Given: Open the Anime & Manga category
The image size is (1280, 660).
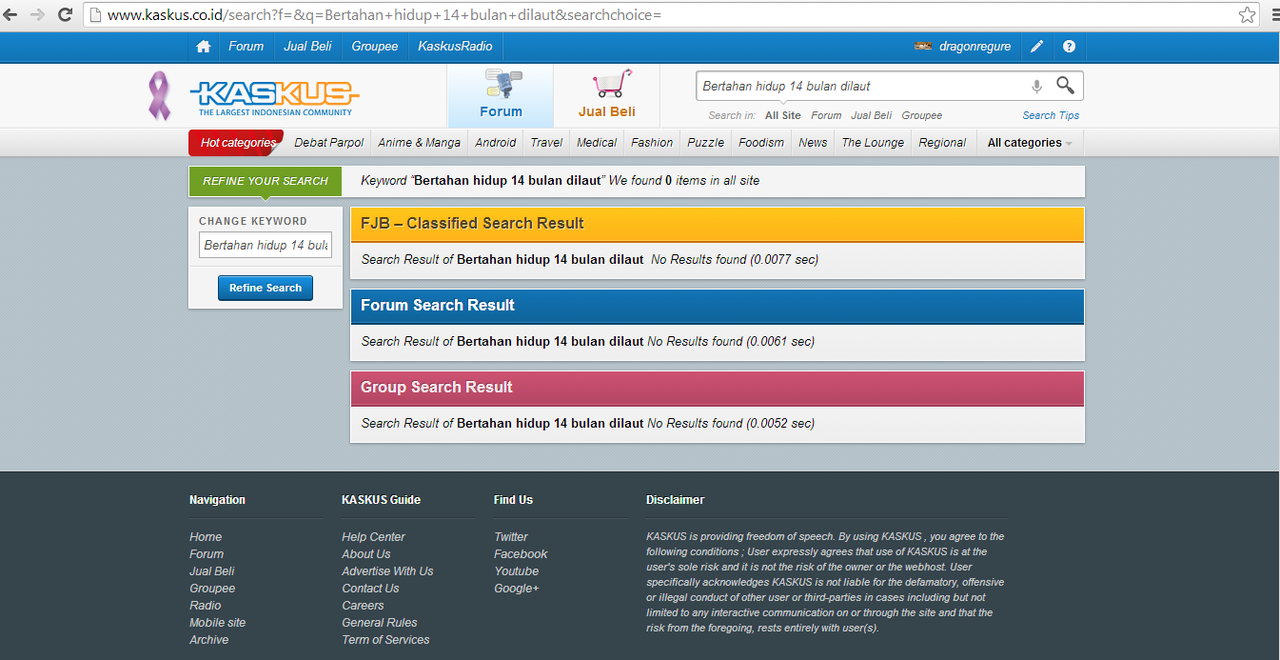Looking at the screenshot, I should 419,143.
